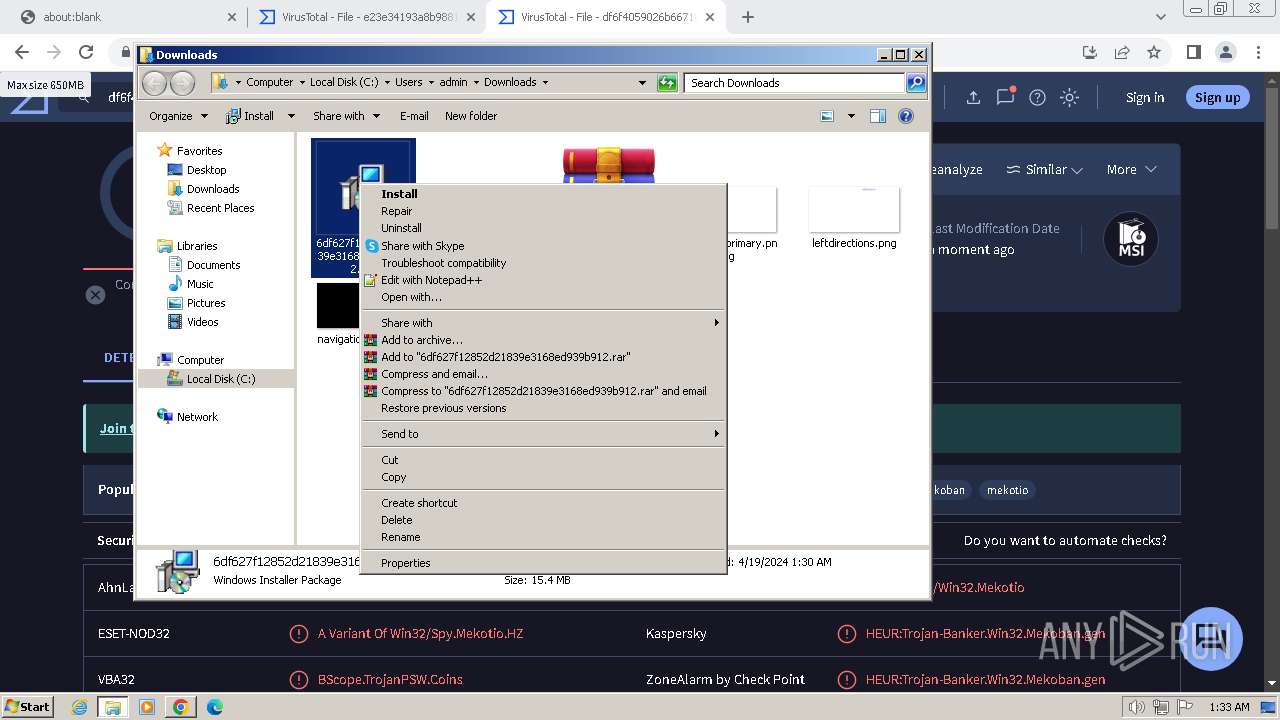This screenshot has width=1280, height=720.
Task: Open Pictures library
Action: pos(206,303)
